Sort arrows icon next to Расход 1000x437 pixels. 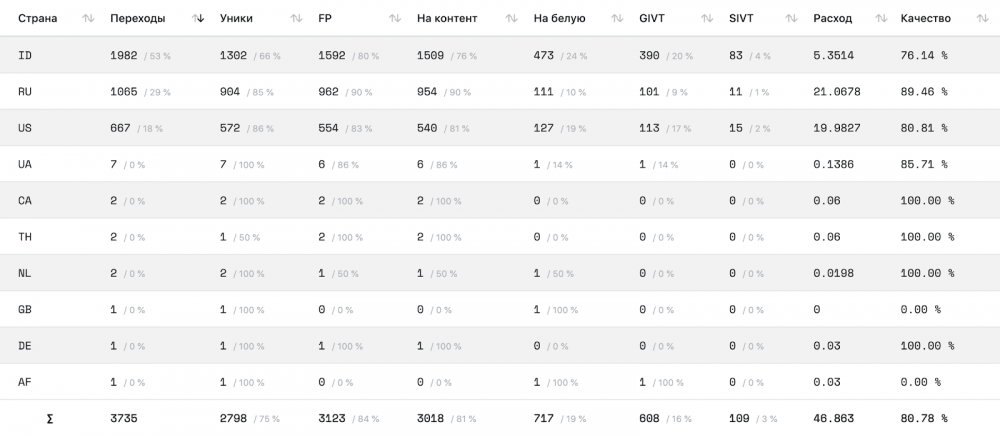coord(881,19)
